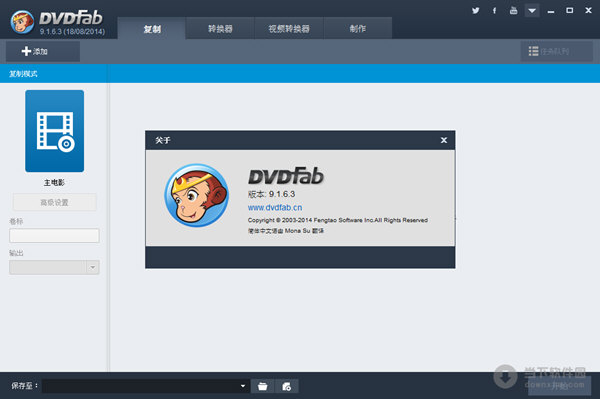Click the 添加 (Add) button
Viewport: 600px width, 399px height.
tap(43, 51)
